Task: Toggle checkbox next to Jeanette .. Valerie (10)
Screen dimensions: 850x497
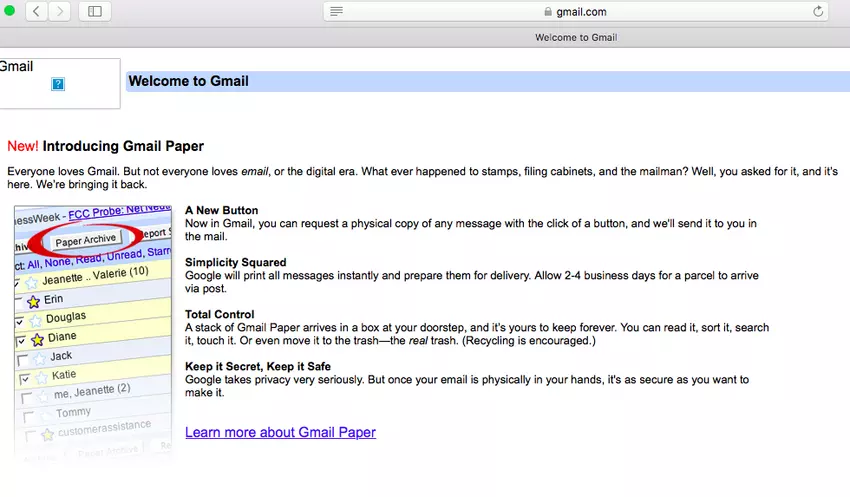Action: point(17,283)
